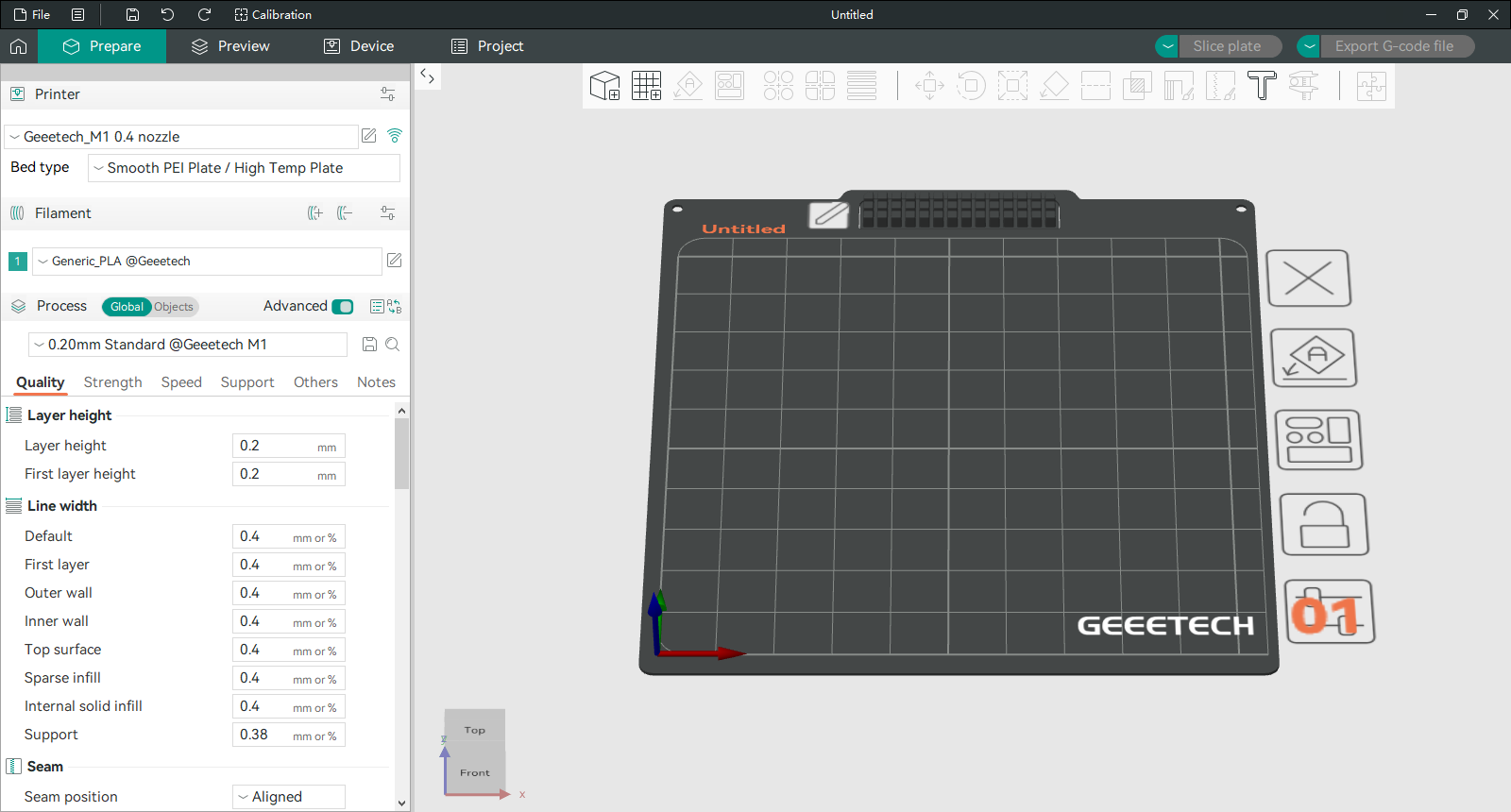Open the Seam position dropdown
This screenshot has width=1511, height=812.
point(289,797)
